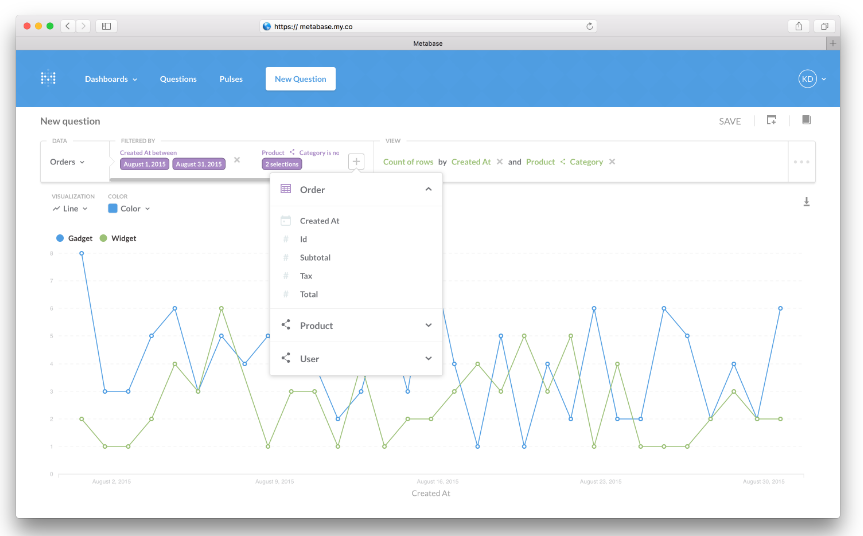Open the Line visualization dropdown
The width and height of the screenshot is (863, 536).
[x=70, y=209]
